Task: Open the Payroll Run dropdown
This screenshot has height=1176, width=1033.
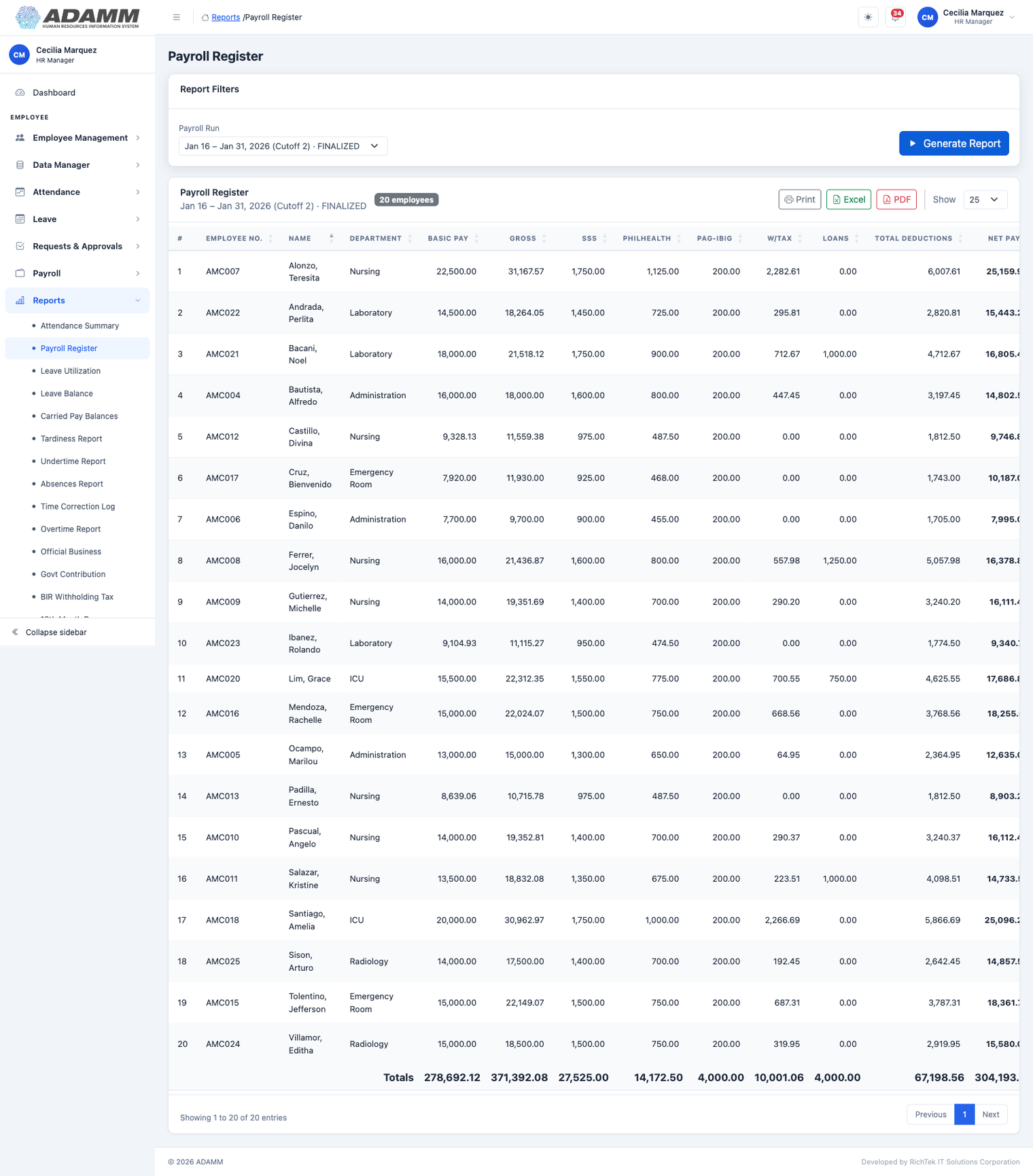Action: coord(283,146)
